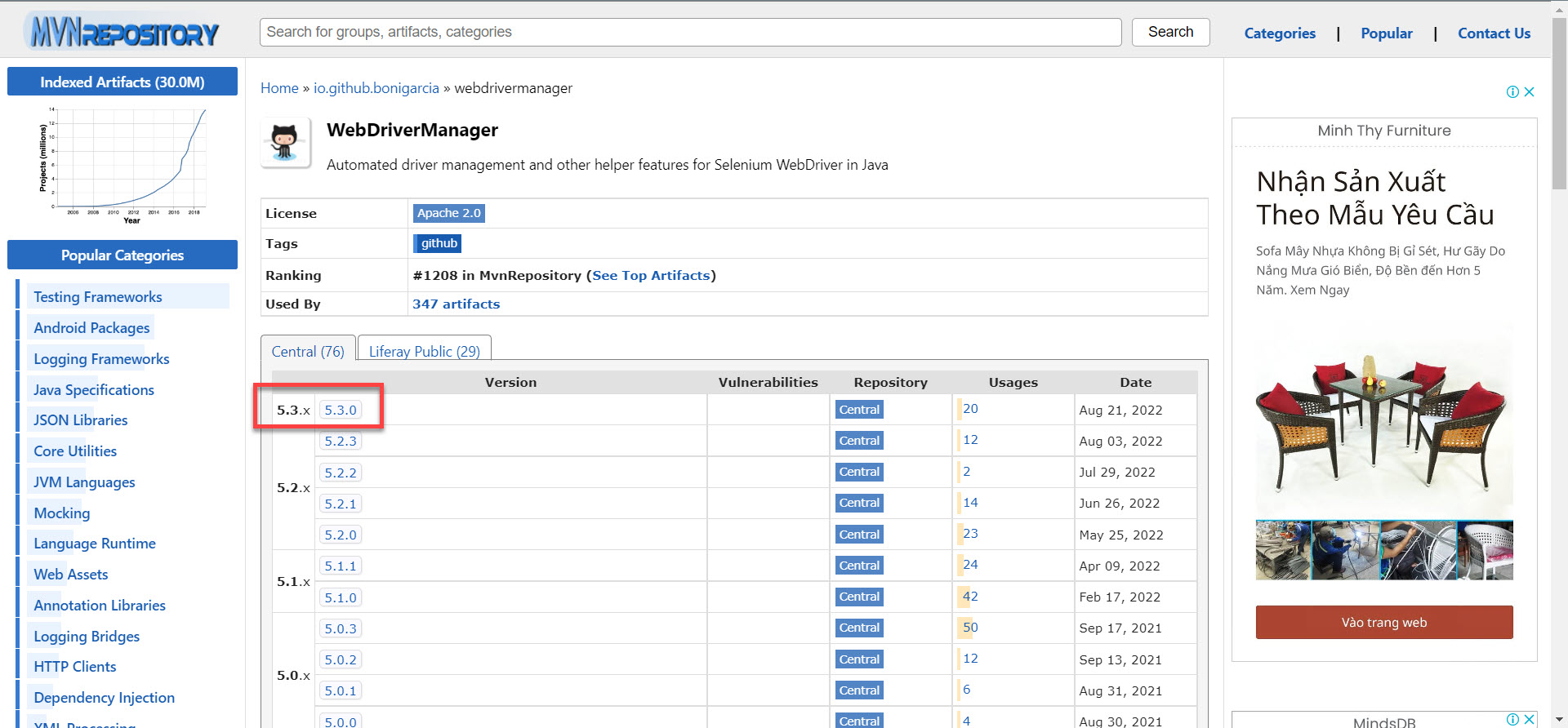This screenshot has width=1568, height=728.
Task: Click the Indexed Artifacts (30.0M) header
Action: (x=122, y=82)
